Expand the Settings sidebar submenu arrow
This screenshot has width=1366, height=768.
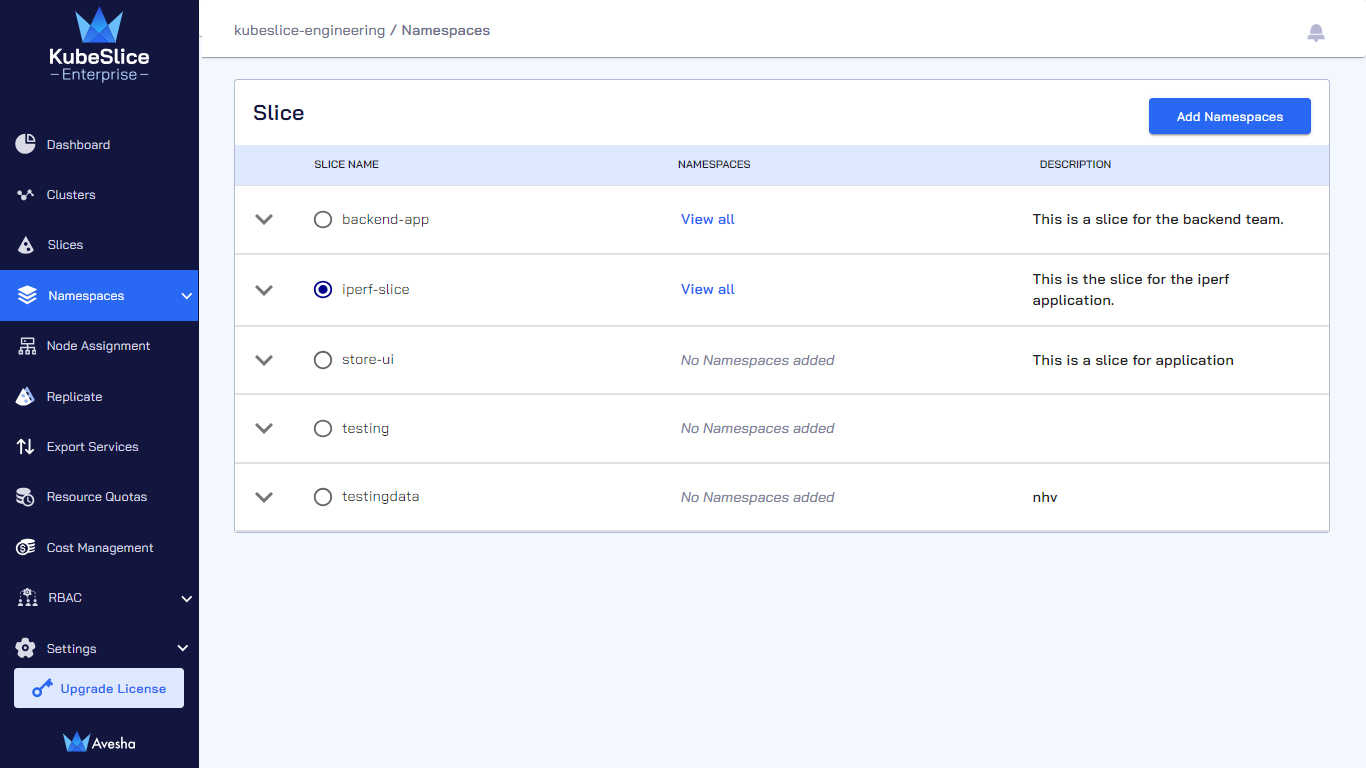pos(183,648)
